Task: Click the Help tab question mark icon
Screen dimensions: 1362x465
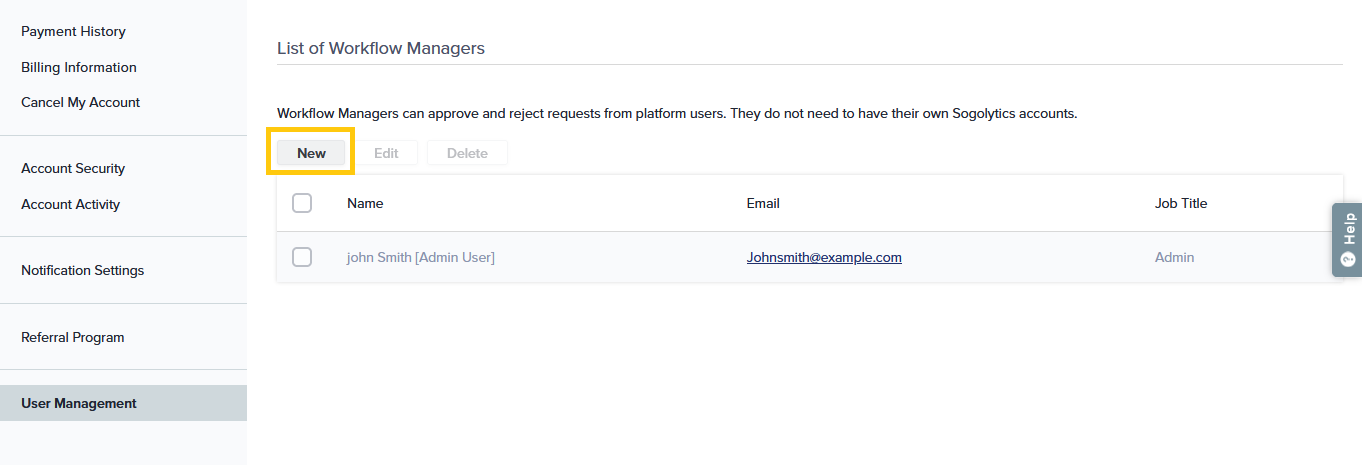Action: coord(1348,260)
